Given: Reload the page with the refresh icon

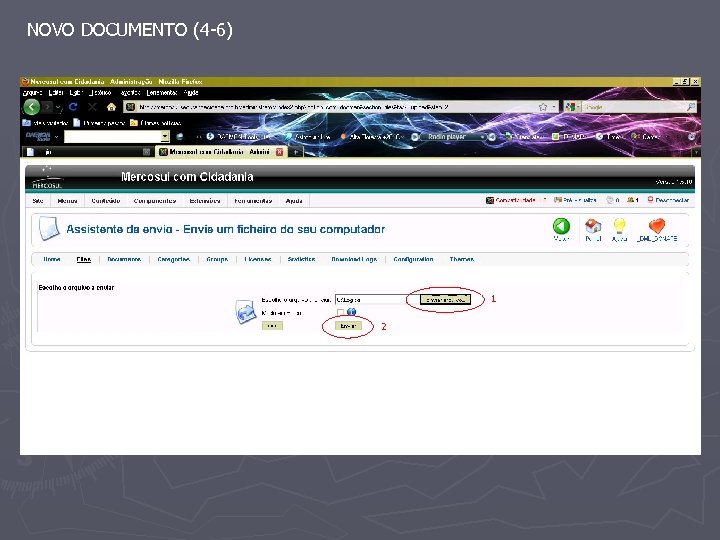Looking at the screenshot, I should 73,107.
